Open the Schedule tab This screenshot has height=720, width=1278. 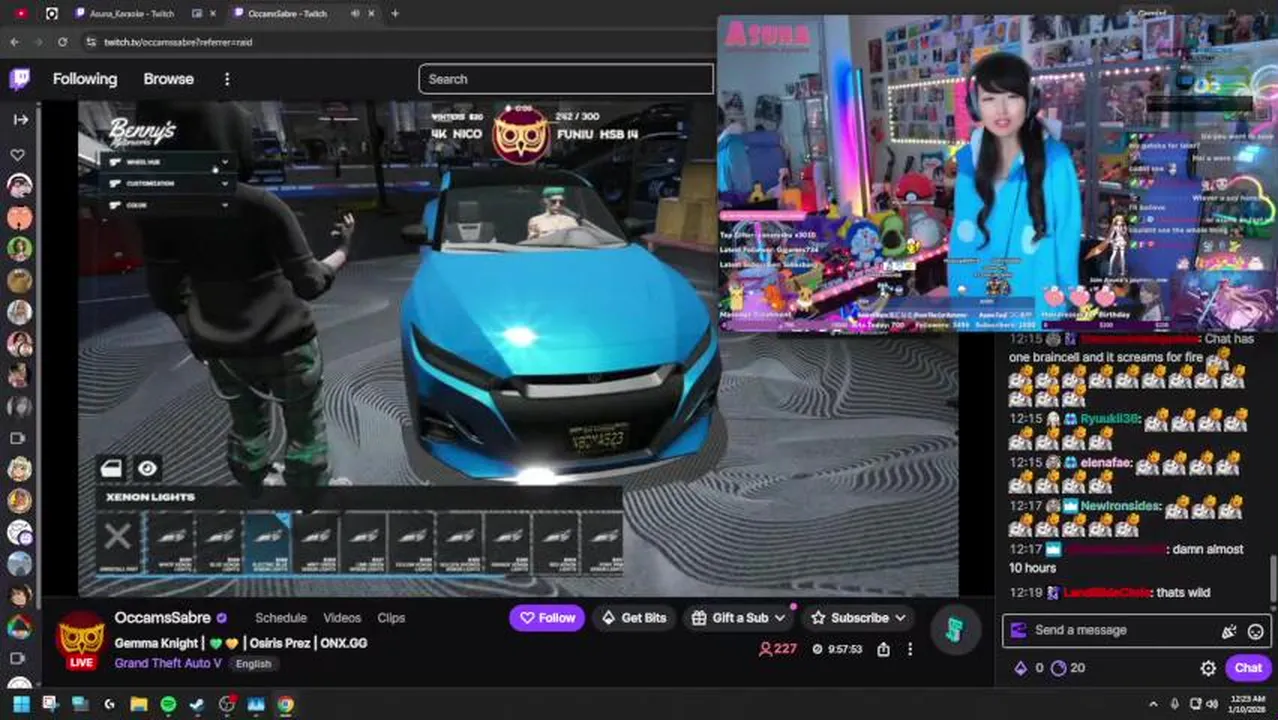pos(281,618)
